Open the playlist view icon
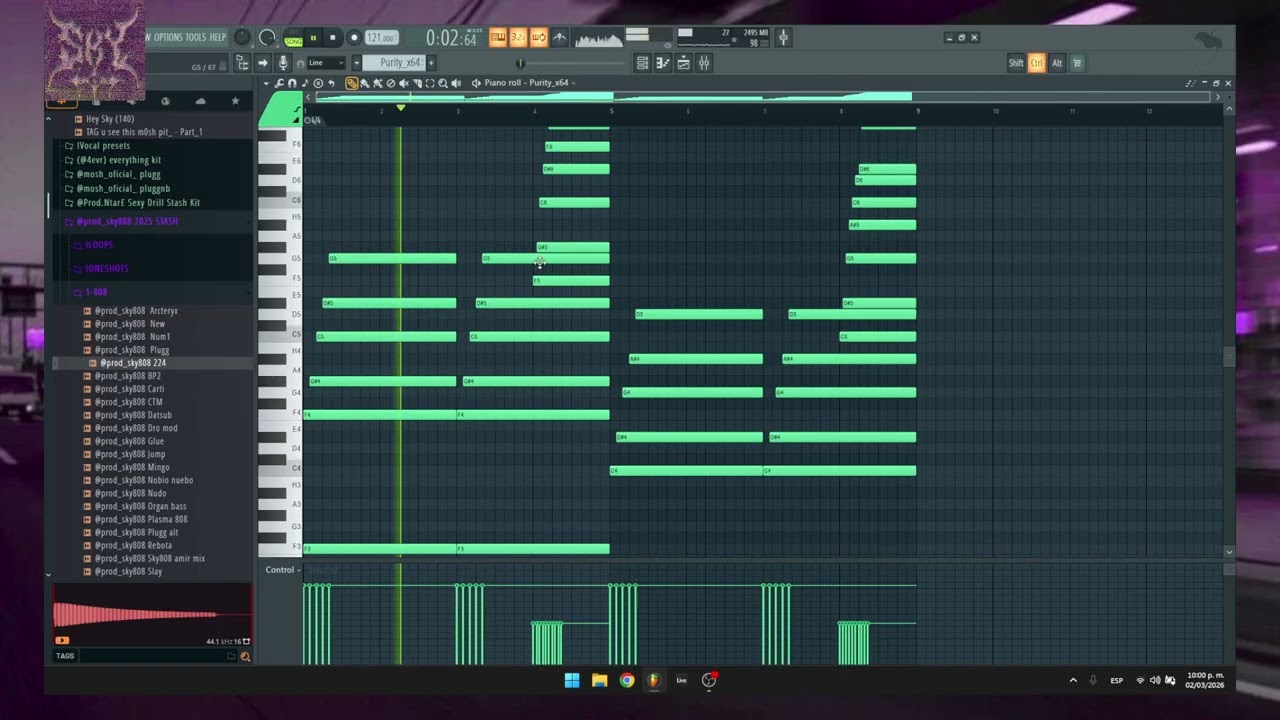 [643, 63]
